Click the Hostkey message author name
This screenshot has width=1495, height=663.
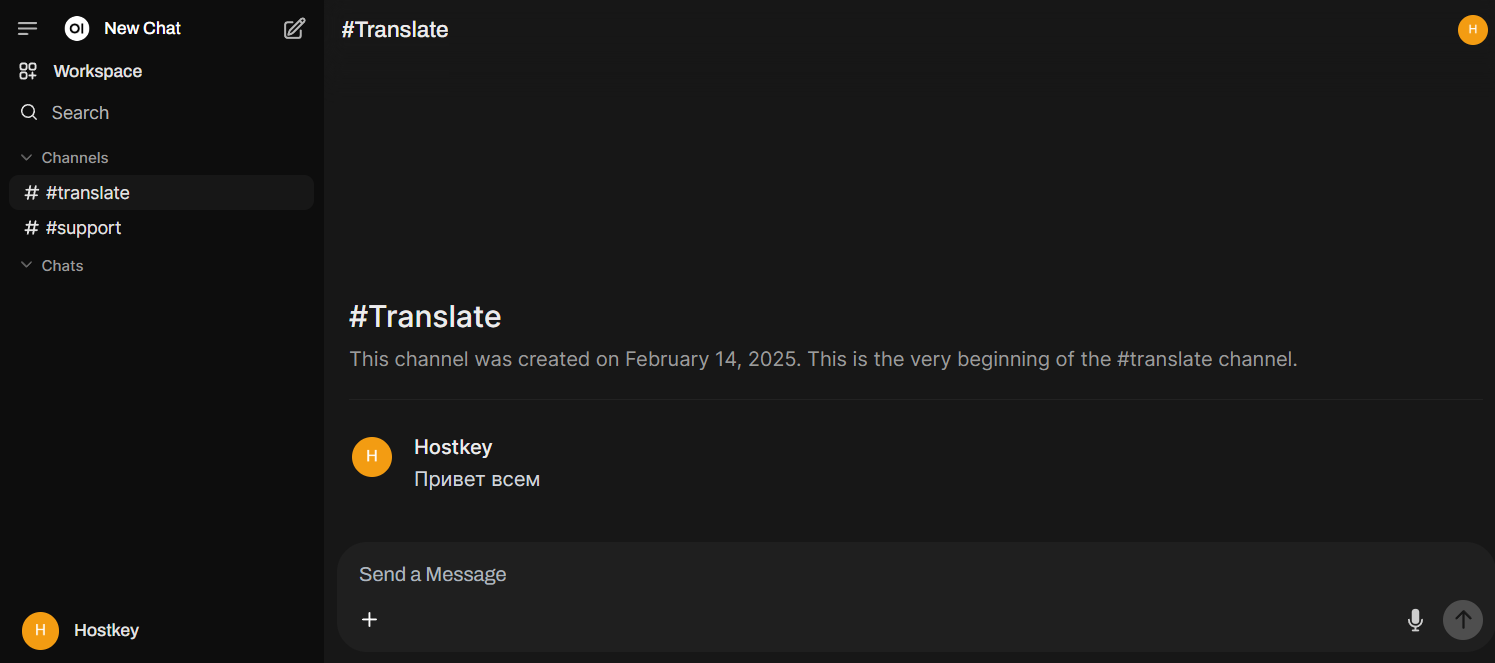point(453,447)
